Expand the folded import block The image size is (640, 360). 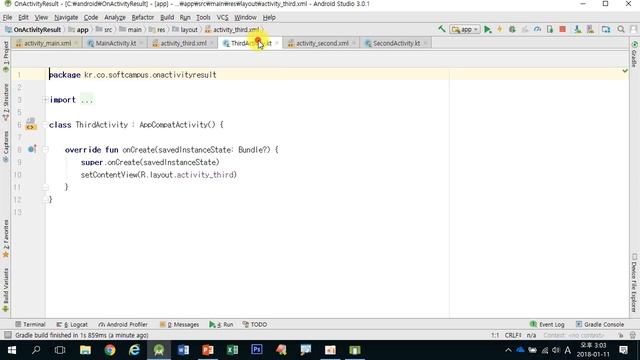click(45, 100)
